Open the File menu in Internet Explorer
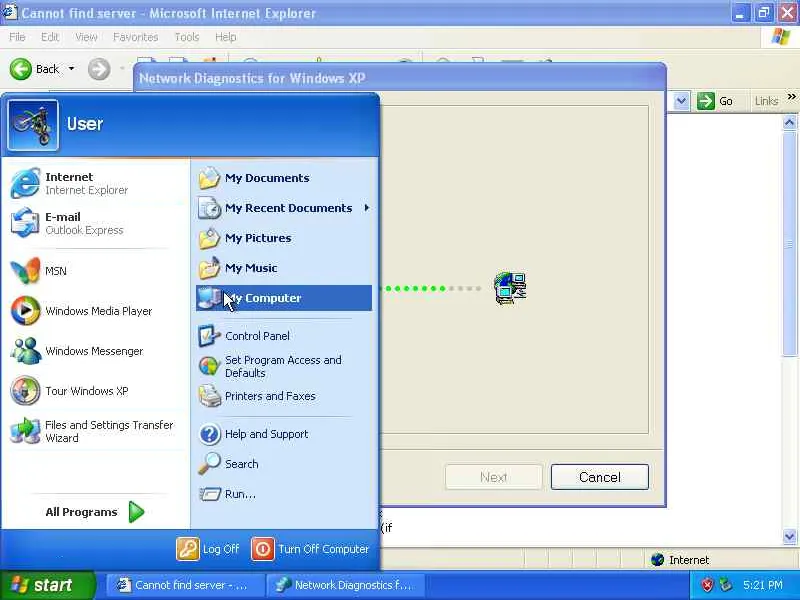The image size is (800, 600). [17, 37]
